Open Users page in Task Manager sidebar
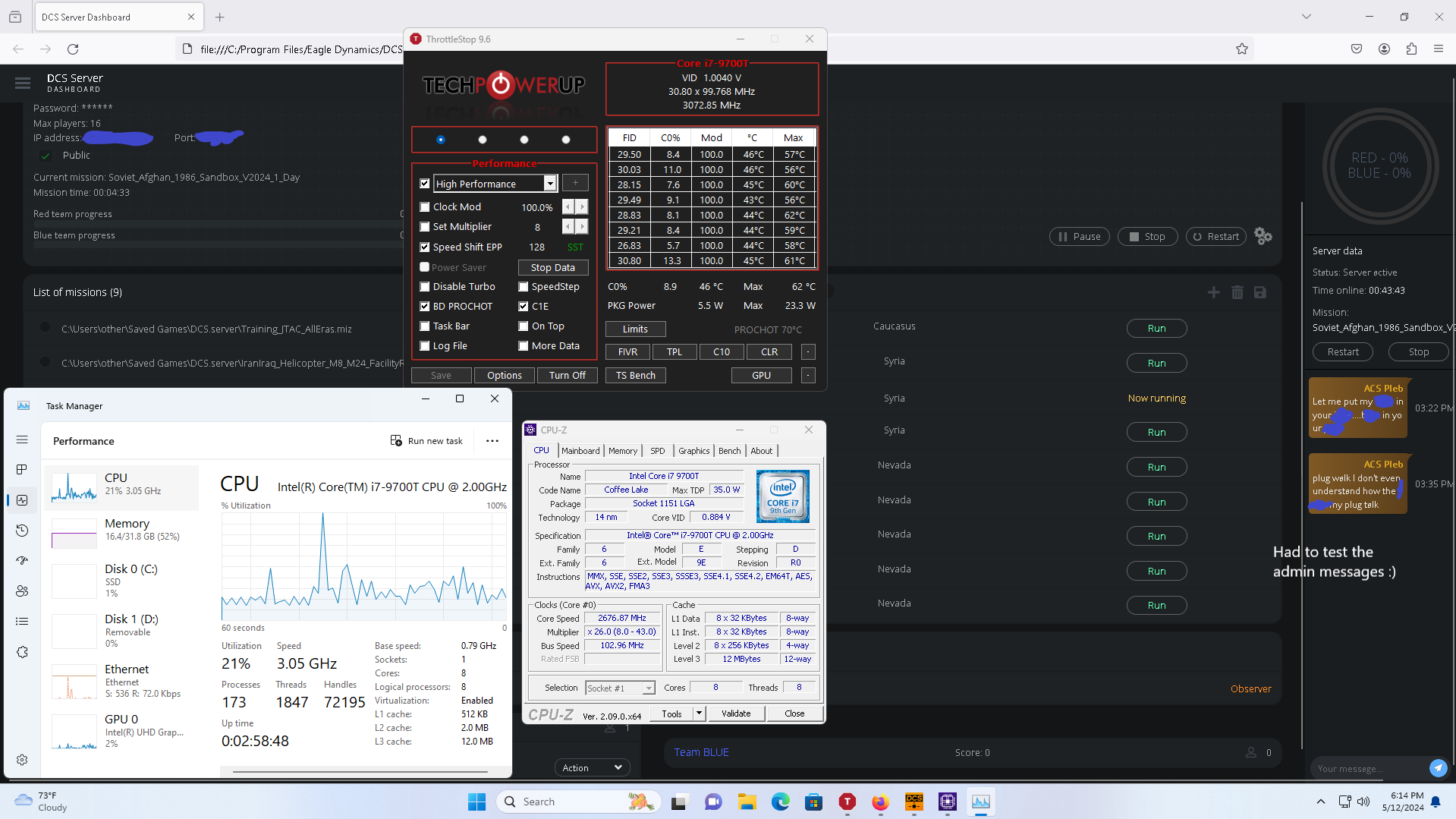 pyautogui.click(x=22, y=591)
